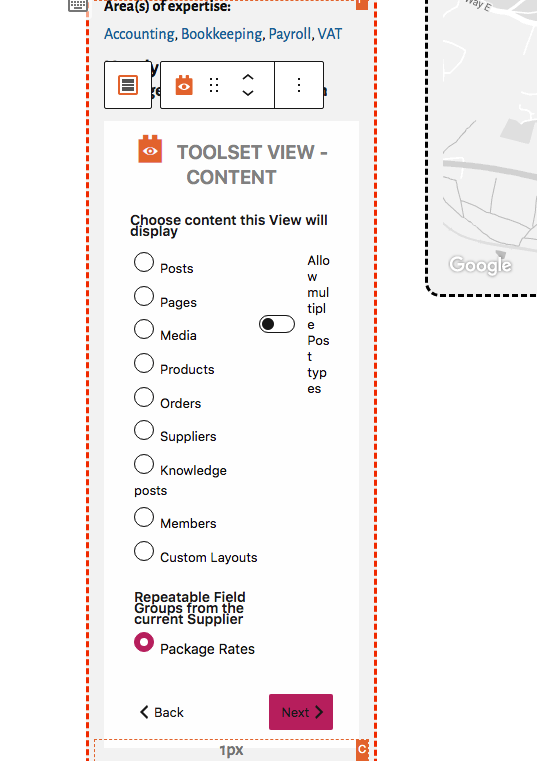Image resolution: width=537 pixels, height=761 pixels.
Task: Open the Accounting expertise link
Action: click(139, 34)
